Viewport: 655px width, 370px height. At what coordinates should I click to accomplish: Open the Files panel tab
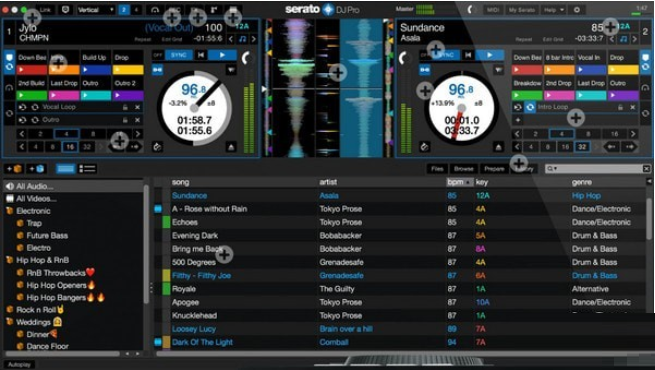click(437, 169)
